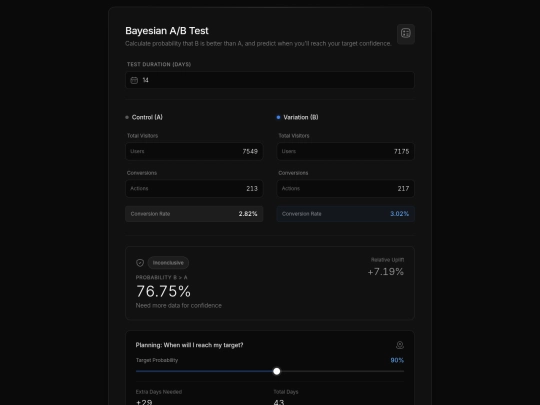Click the TEST DURATION (DAYS) label
This screenshot has width=540, height=405.
[x=159, y=64]
